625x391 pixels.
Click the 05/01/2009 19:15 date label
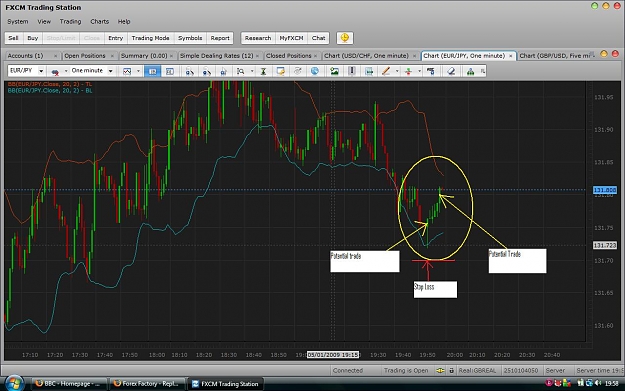333,355
